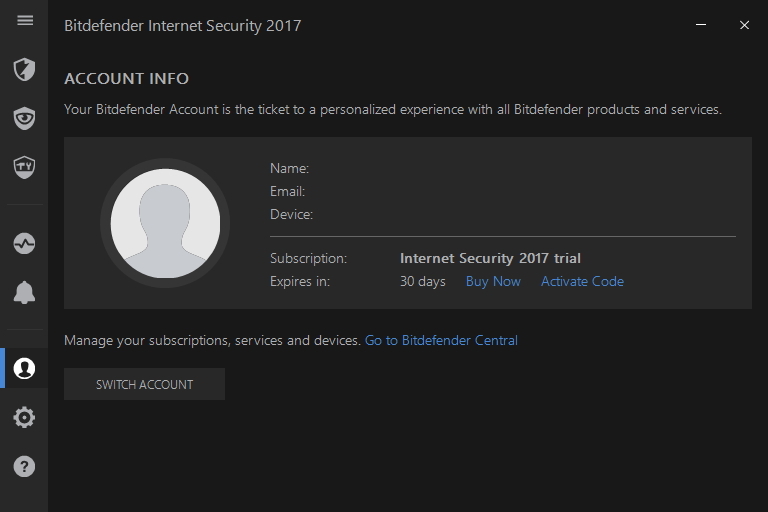Go to Bitdefender Central link
Screen dimensions: 768x512
point(441,341)
